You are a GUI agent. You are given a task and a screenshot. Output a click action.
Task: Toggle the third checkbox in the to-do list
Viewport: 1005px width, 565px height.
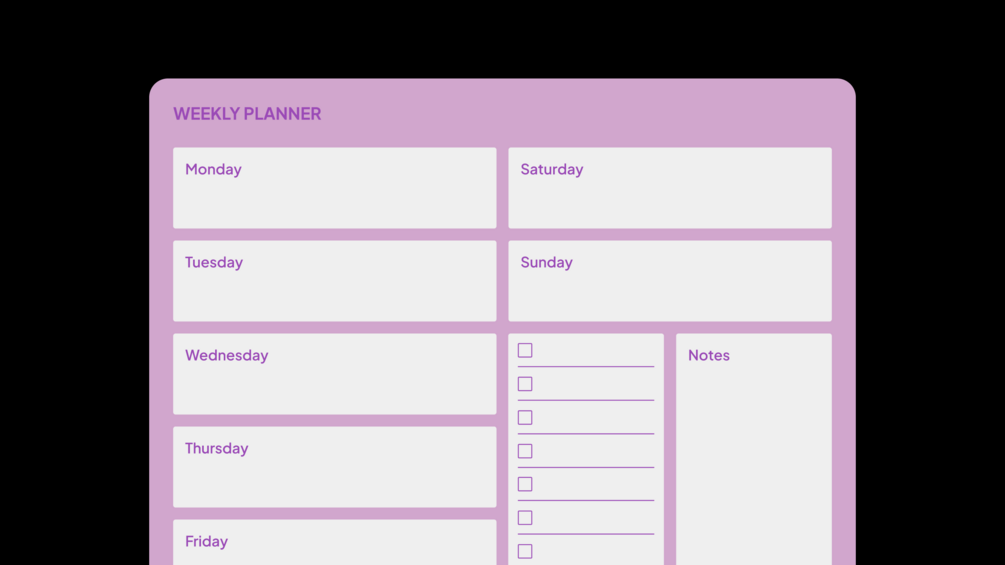525,418
